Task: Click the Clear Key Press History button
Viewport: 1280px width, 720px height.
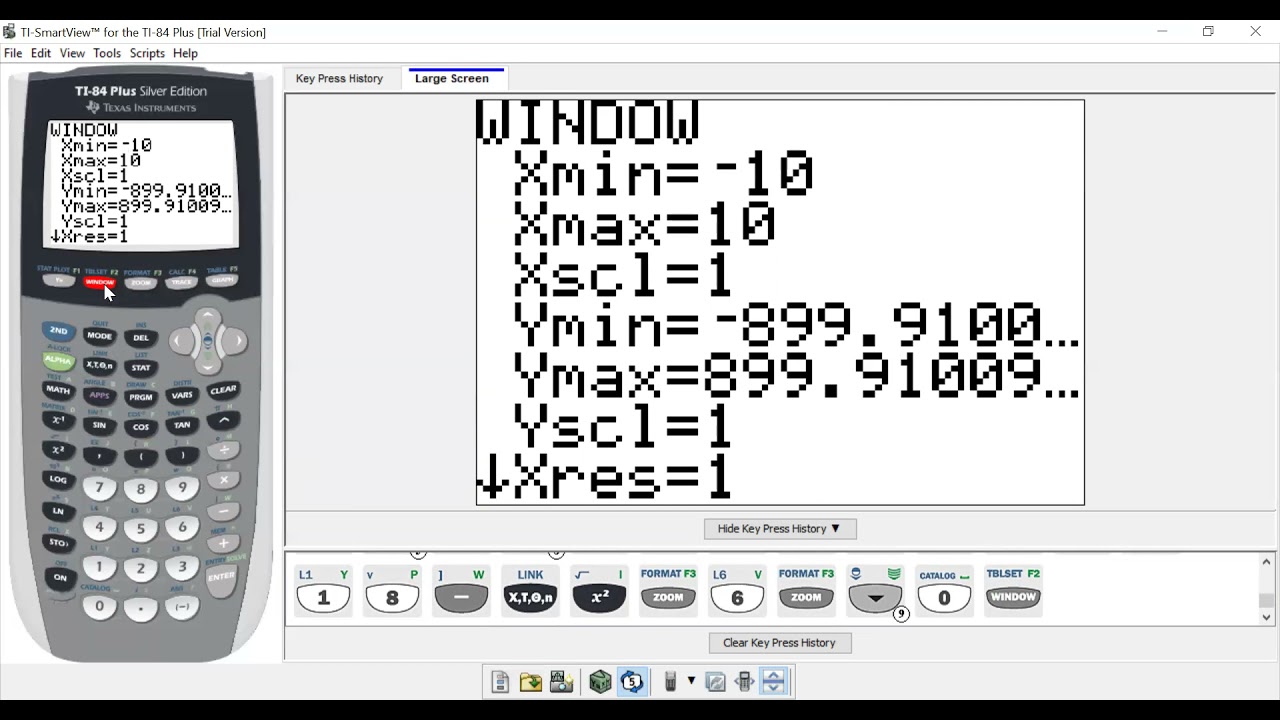Action: coord(780,643)
